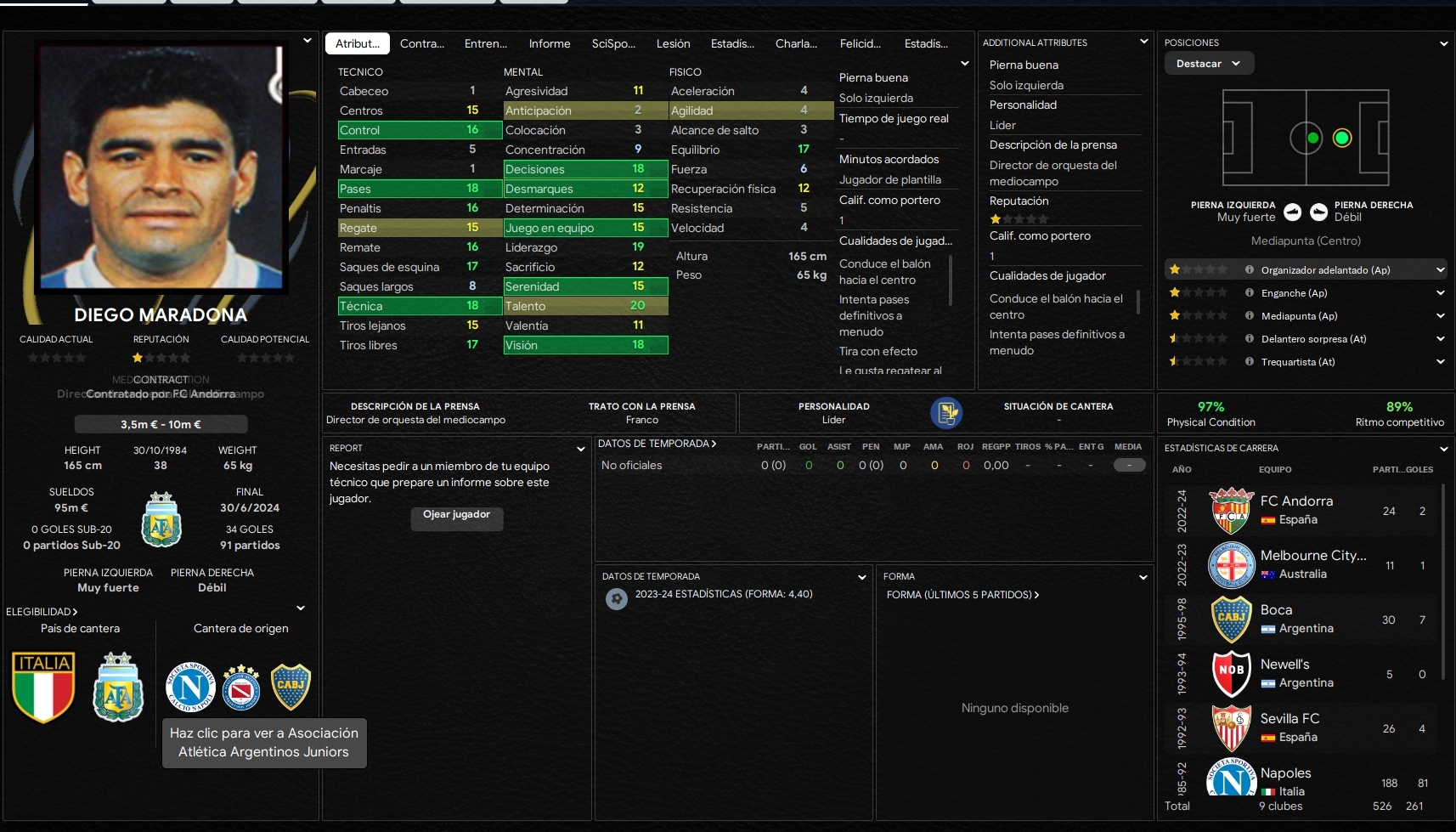This screenshot has height=832, width=1456.
Task: Switch to the Contra... tab
Action: [x=422, y=43]
